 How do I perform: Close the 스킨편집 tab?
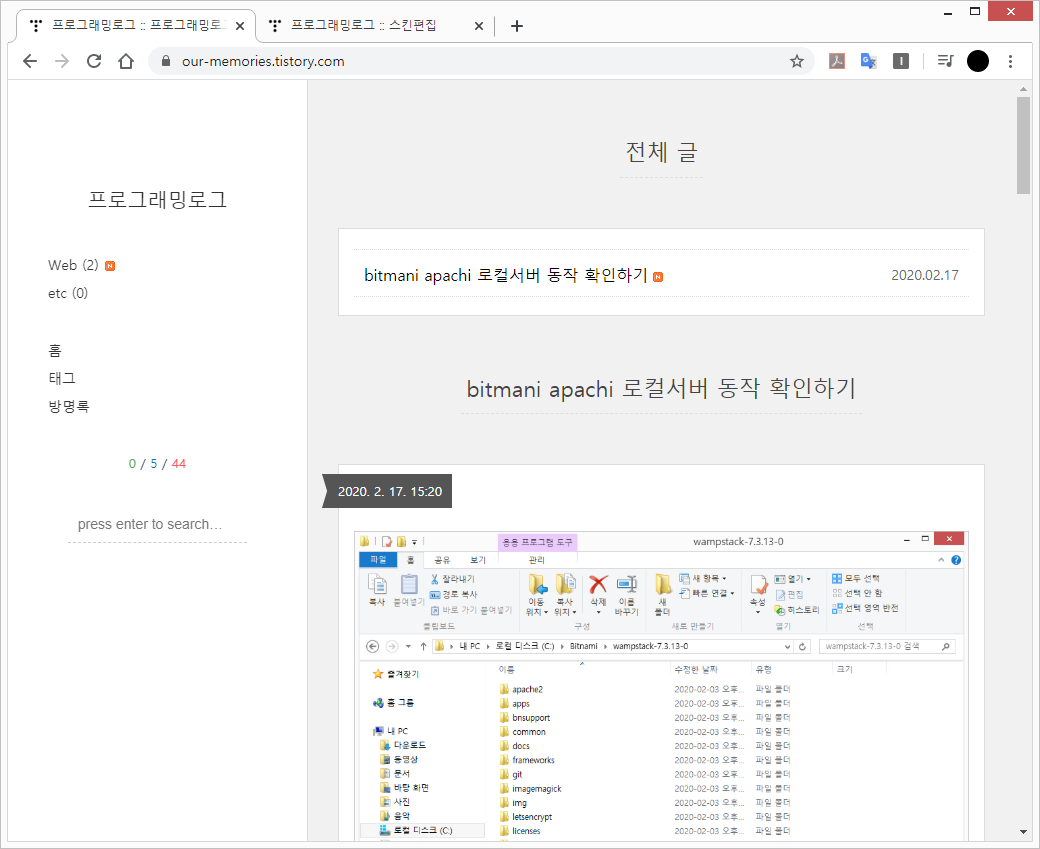(x=479, y=26)
